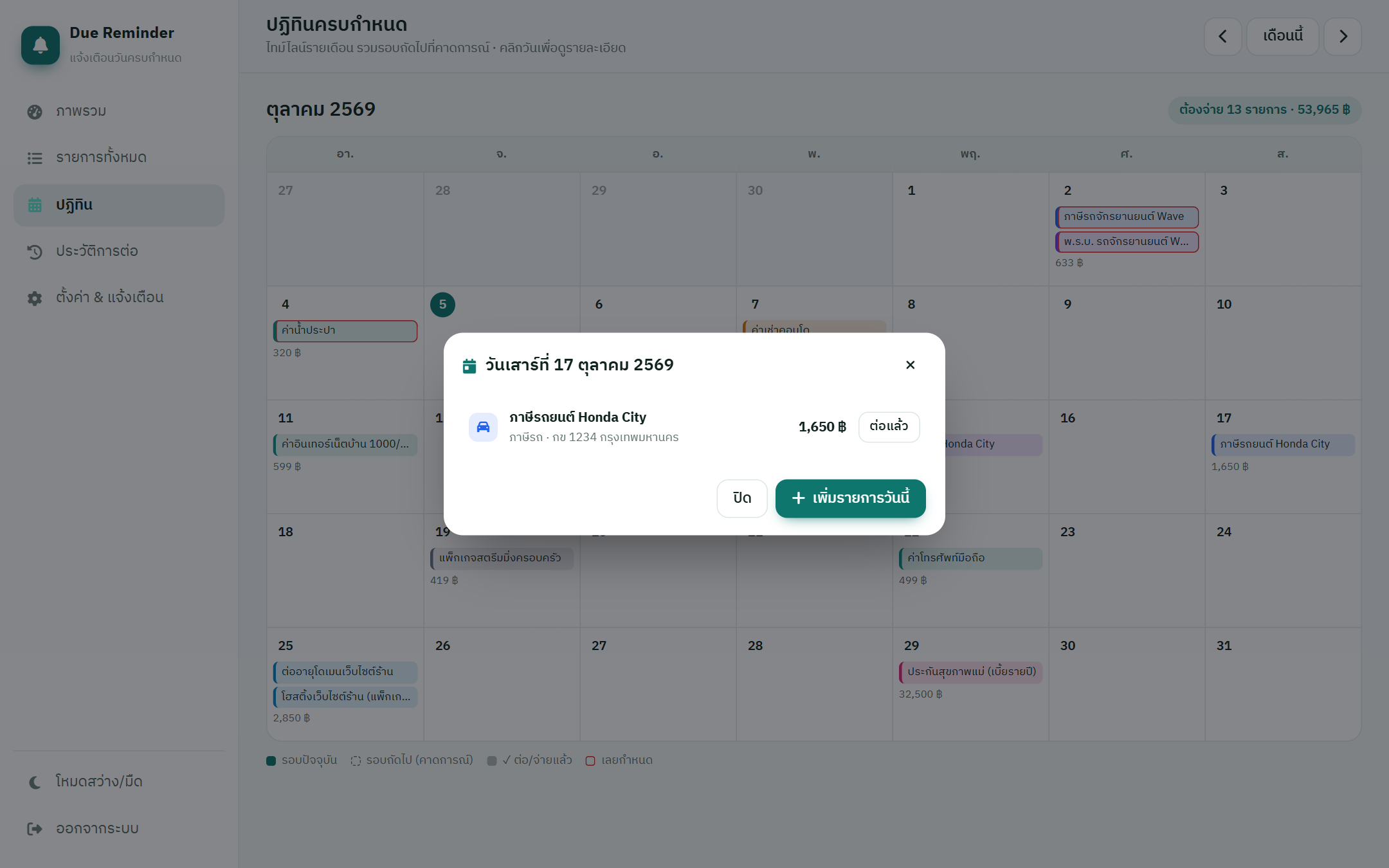Select the รายการทั้งหมด list icon
The height and width of the screenshot is (868, 1389).
(35, 158)
